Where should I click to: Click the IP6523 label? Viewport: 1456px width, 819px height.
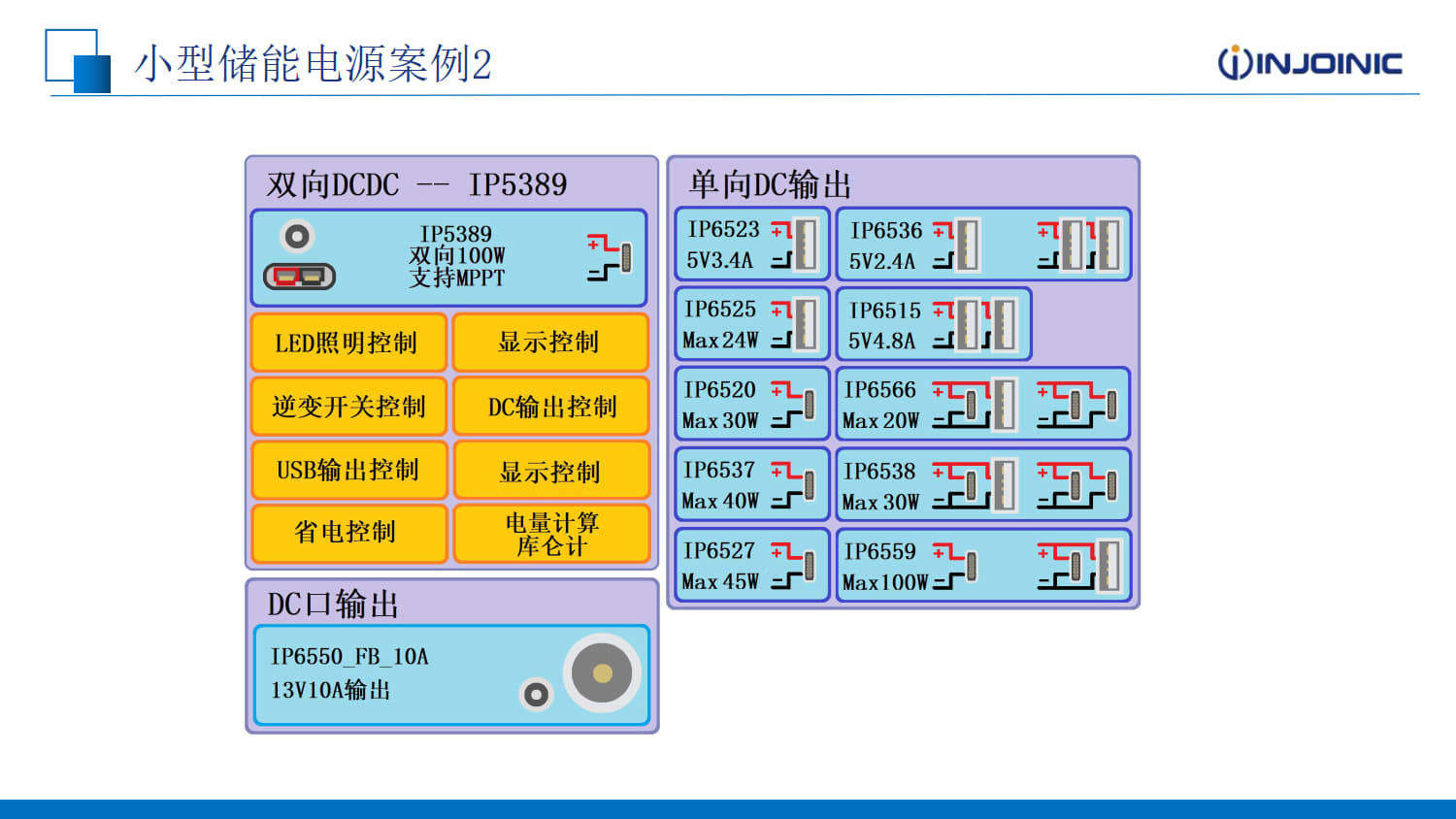pos(723,229)
